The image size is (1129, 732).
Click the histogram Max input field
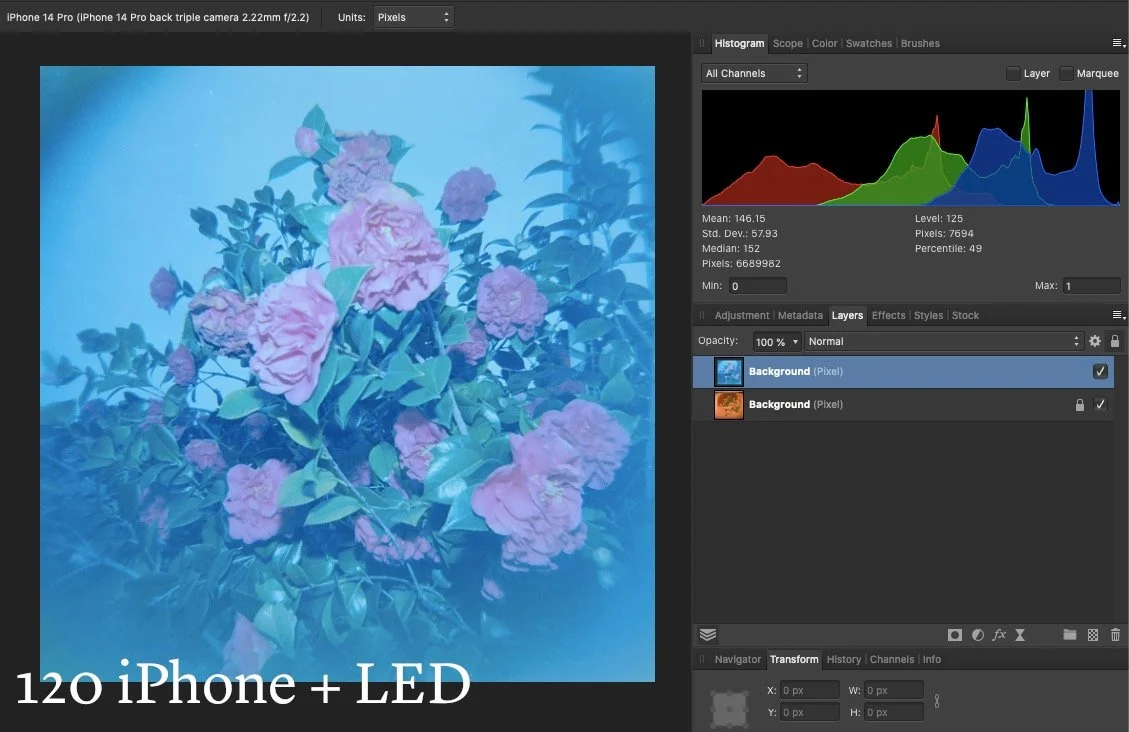(x=1092, y=286)
